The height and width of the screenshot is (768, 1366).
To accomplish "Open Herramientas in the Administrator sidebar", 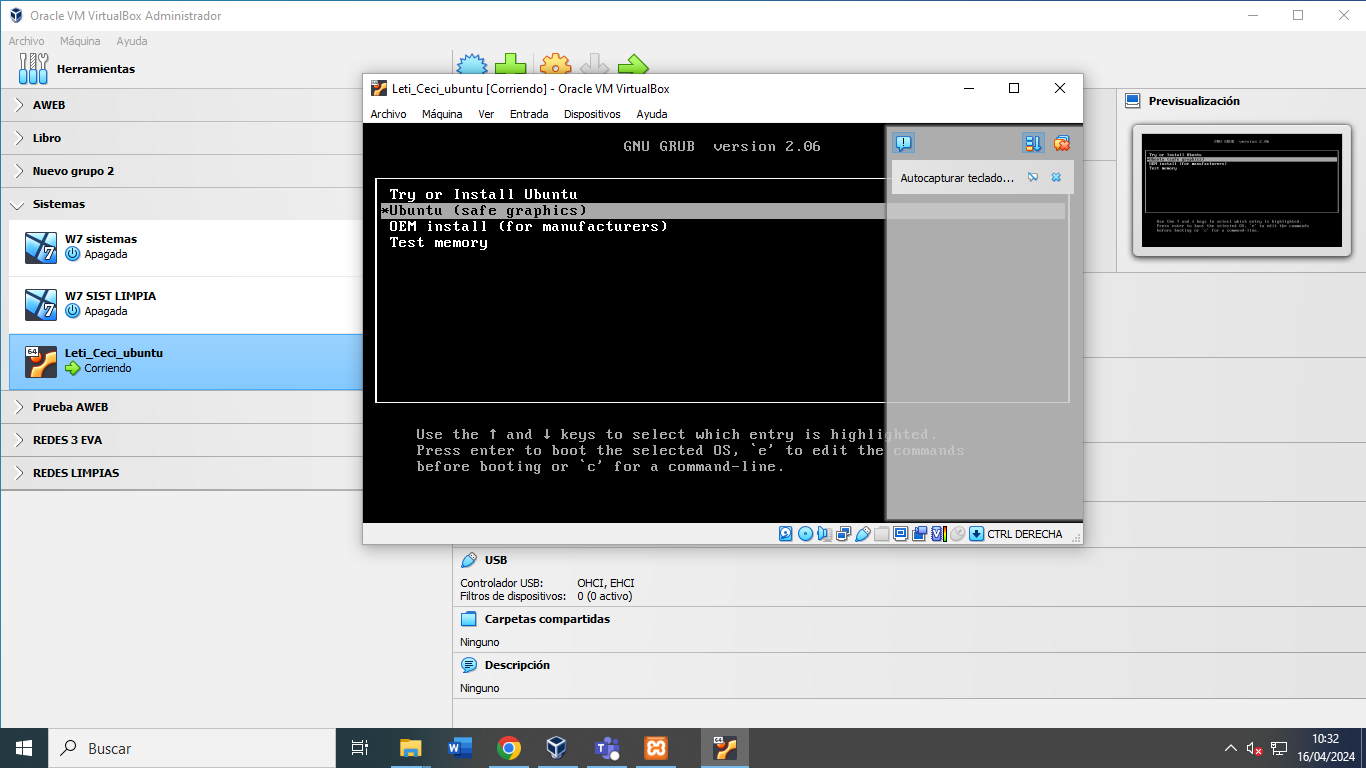I will (x=95, y=69).
